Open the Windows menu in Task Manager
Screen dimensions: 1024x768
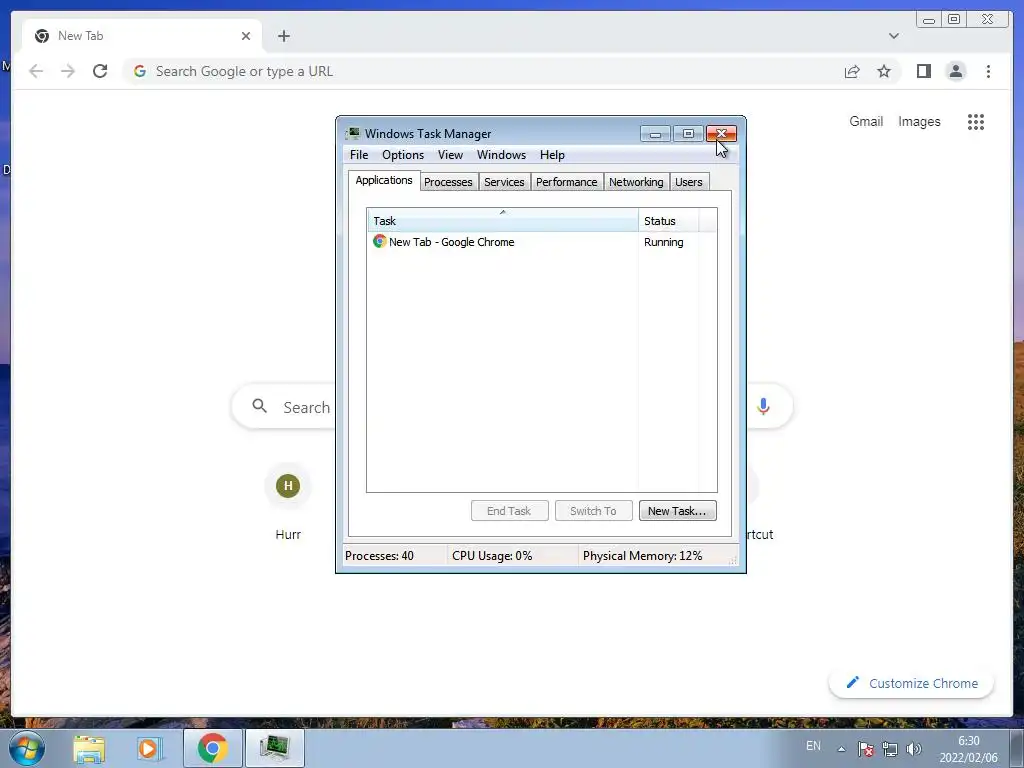tap(502, 155)
